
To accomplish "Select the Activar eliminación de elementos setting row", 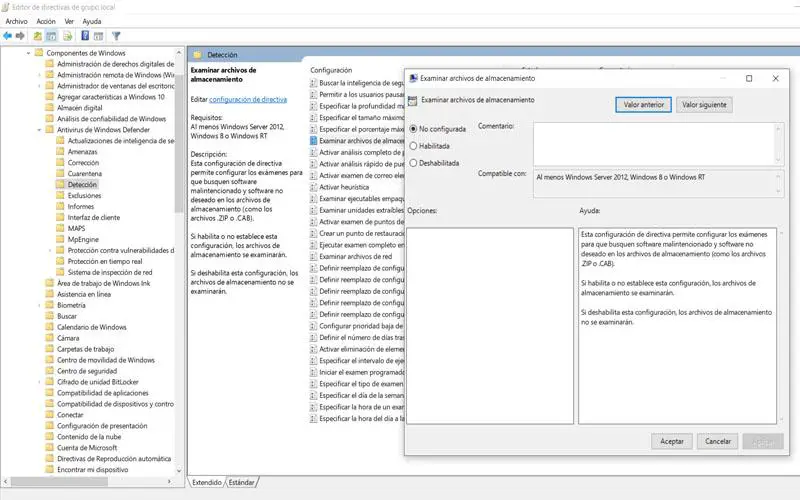I will (x=357, y=349).
